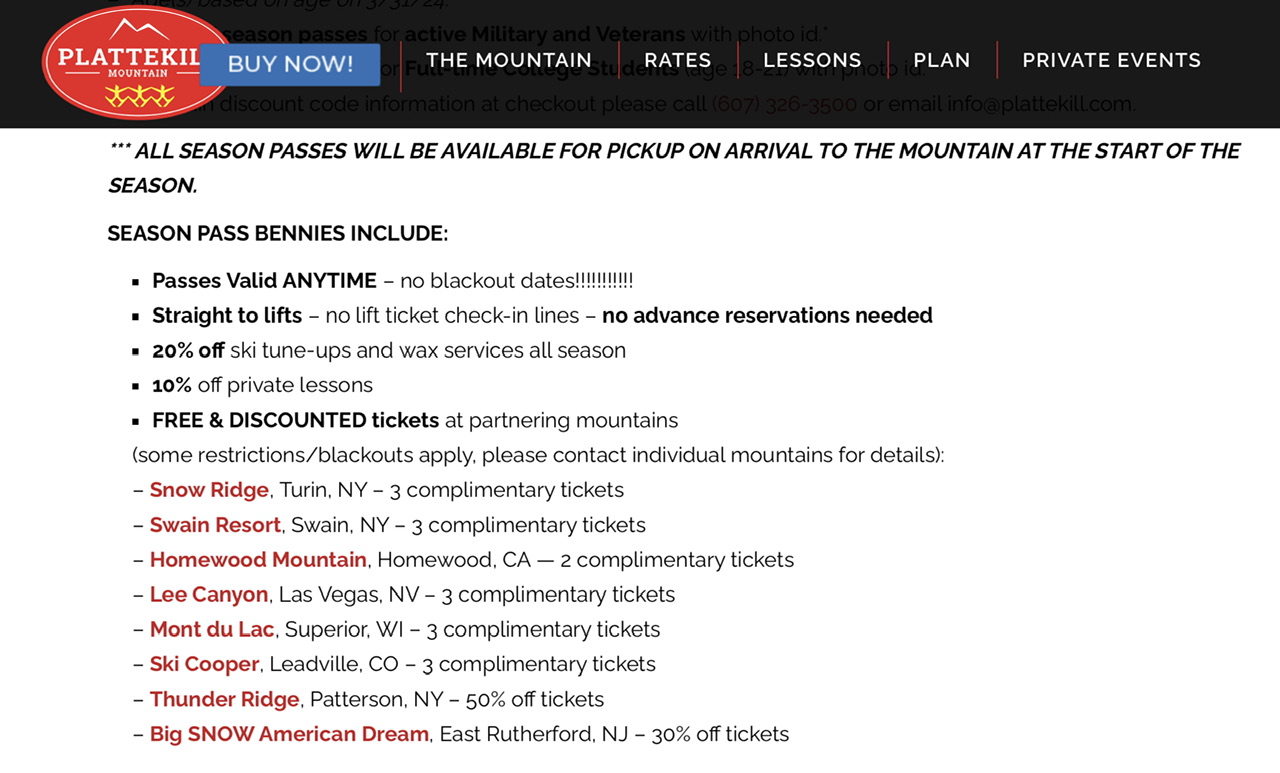Image resolution: width=1280 pixels, height=773 pixels.
Task: Open the Thunder Ridge link
Action: tap(224, 699)
